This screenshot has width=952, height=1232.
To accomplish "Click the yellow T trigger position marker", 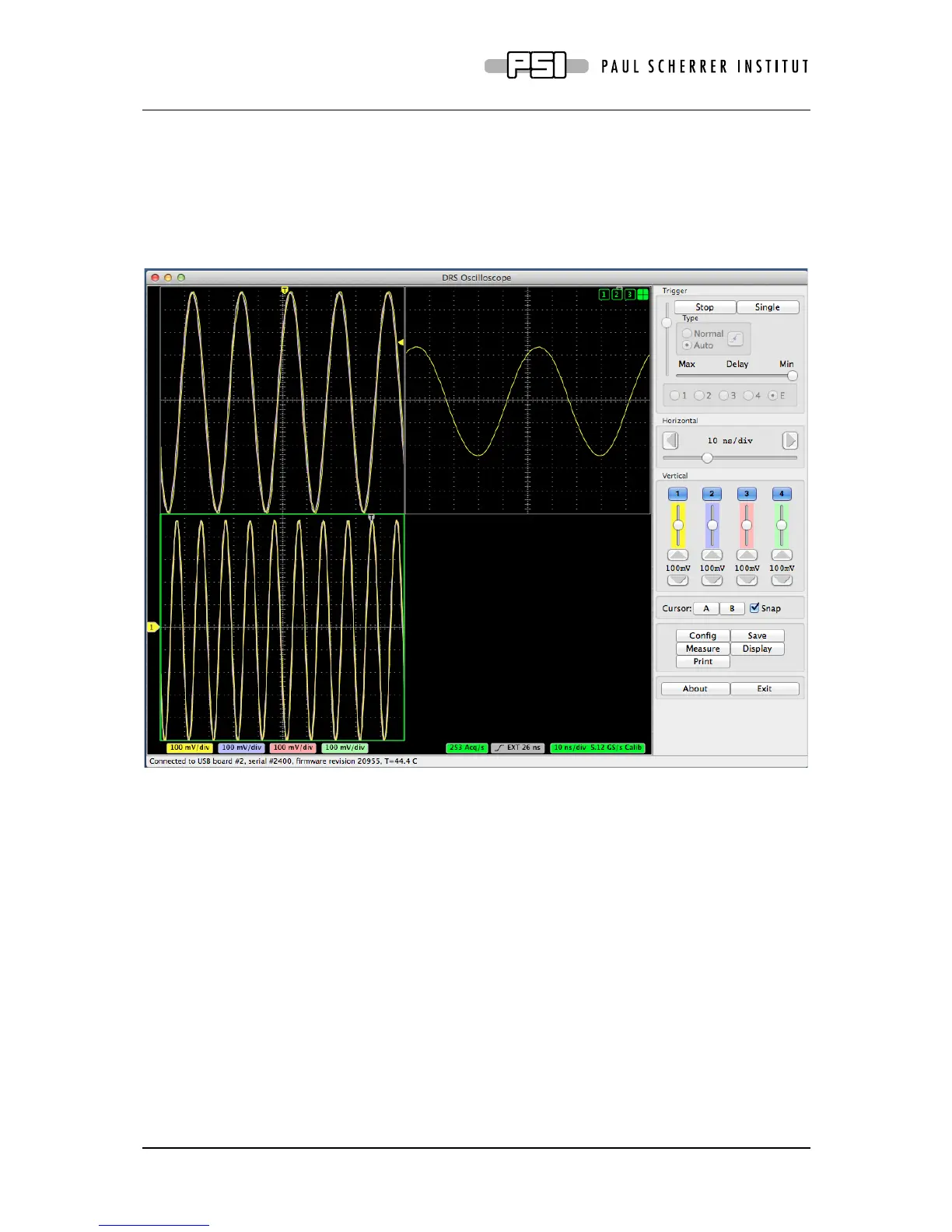I will pyautogui.click(x=285, y=290).
